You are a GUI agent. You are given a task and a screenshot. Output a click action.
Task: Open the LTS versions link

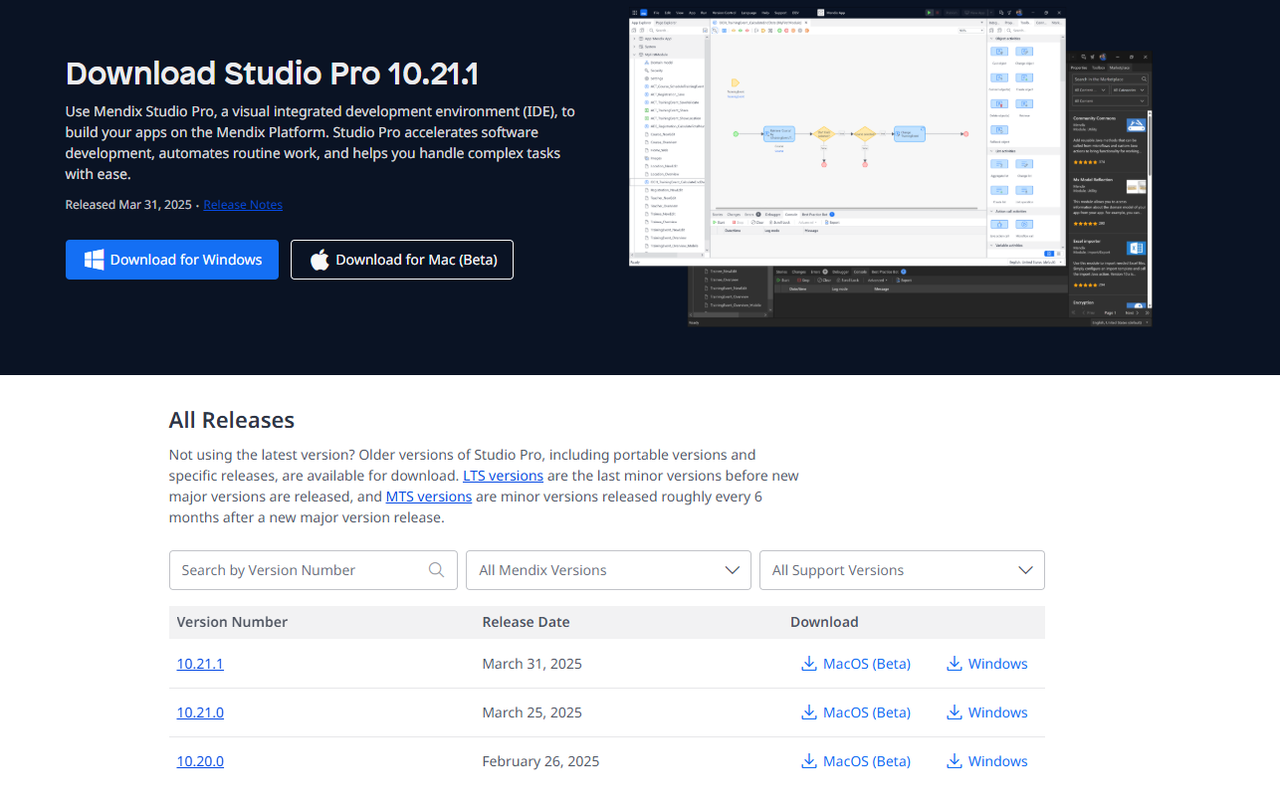point(503,475)
